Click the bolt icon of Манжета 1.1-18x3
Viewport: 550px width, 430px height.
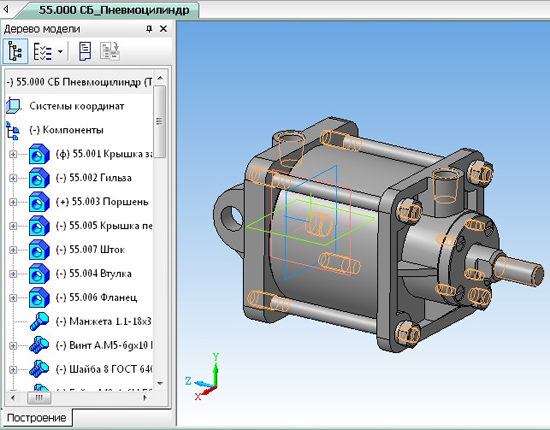[x=39, y=321]
